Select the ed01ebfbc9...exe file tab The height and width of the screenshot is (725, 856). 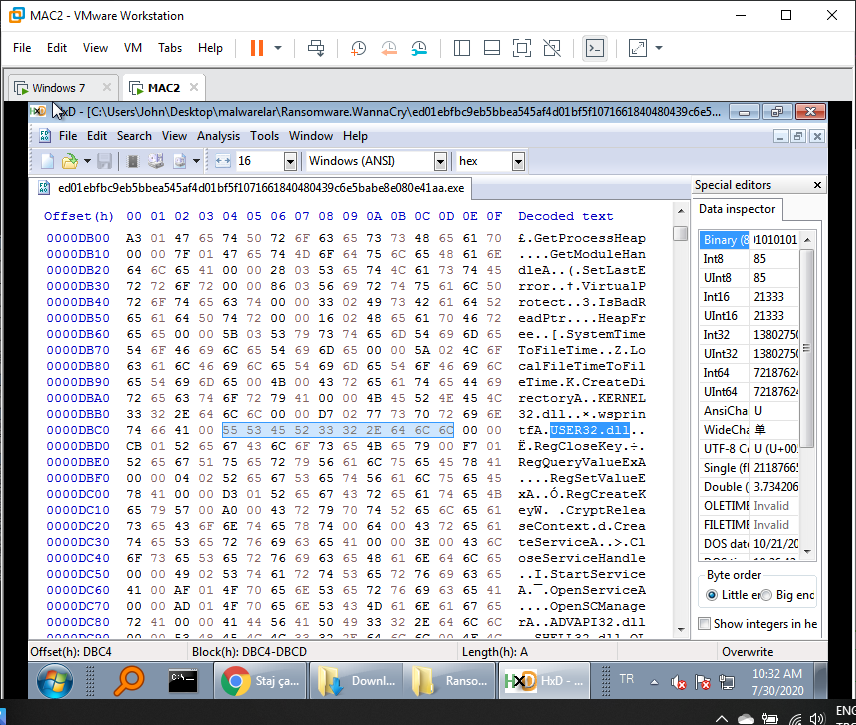click(x=251, y=188)
